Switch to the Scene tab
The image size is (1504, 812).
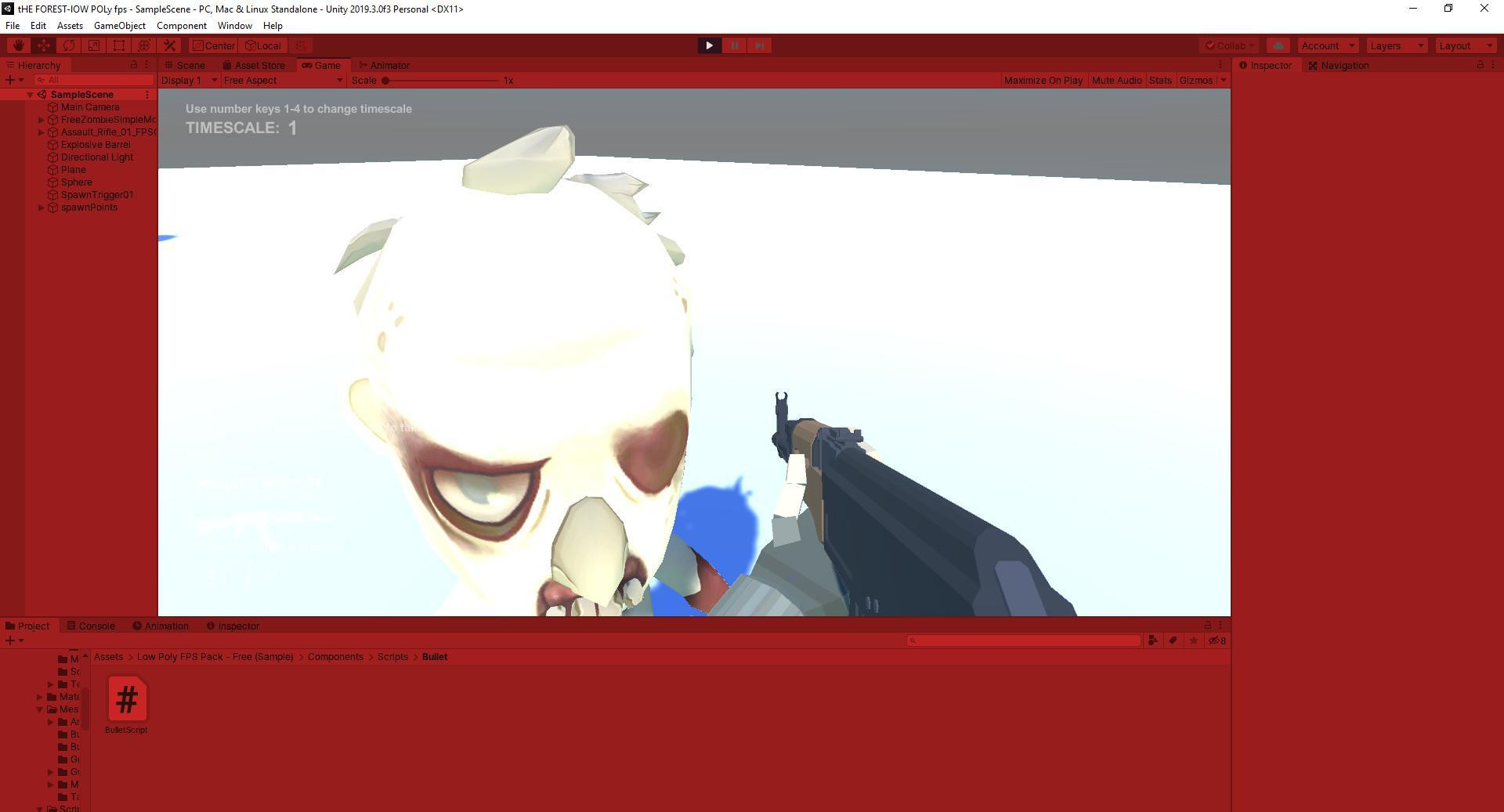pyautogui.click(x=185, y=66)
